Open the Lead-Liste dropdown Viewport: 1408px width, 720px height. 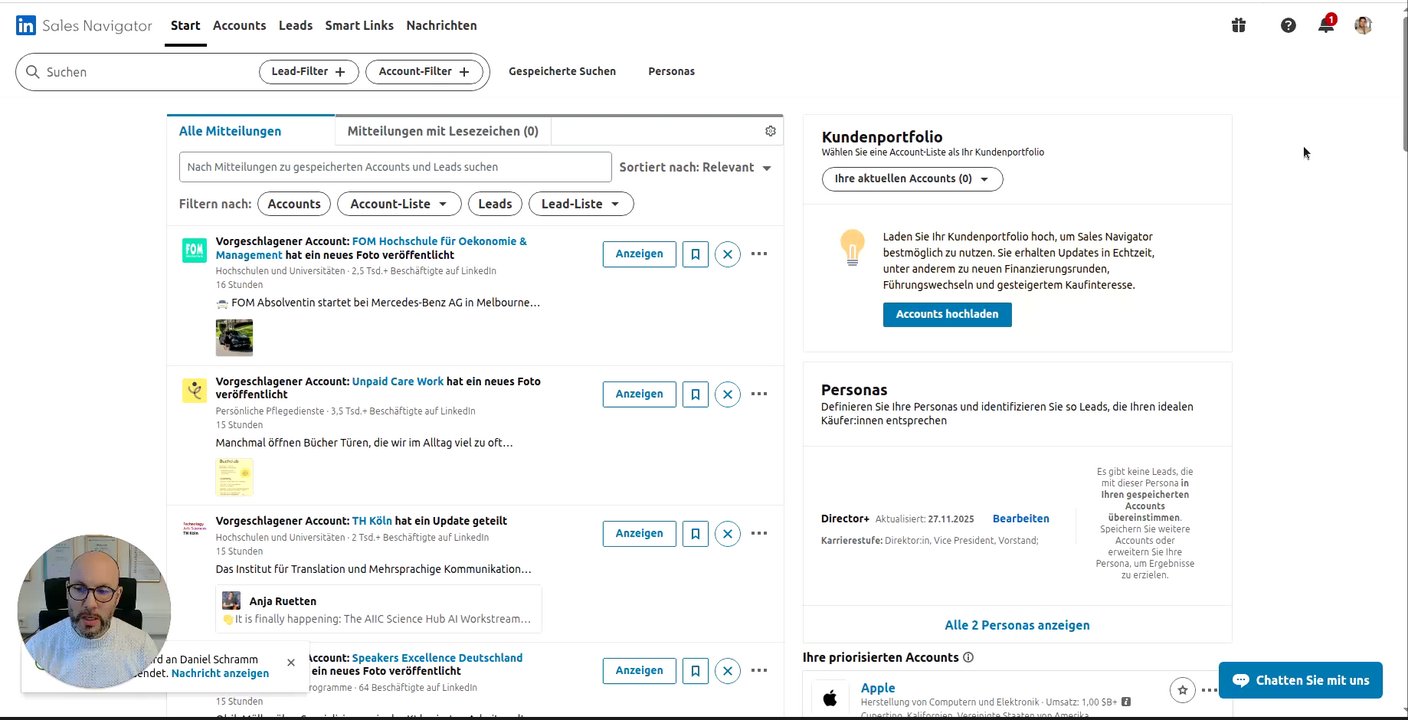point(581,204)
